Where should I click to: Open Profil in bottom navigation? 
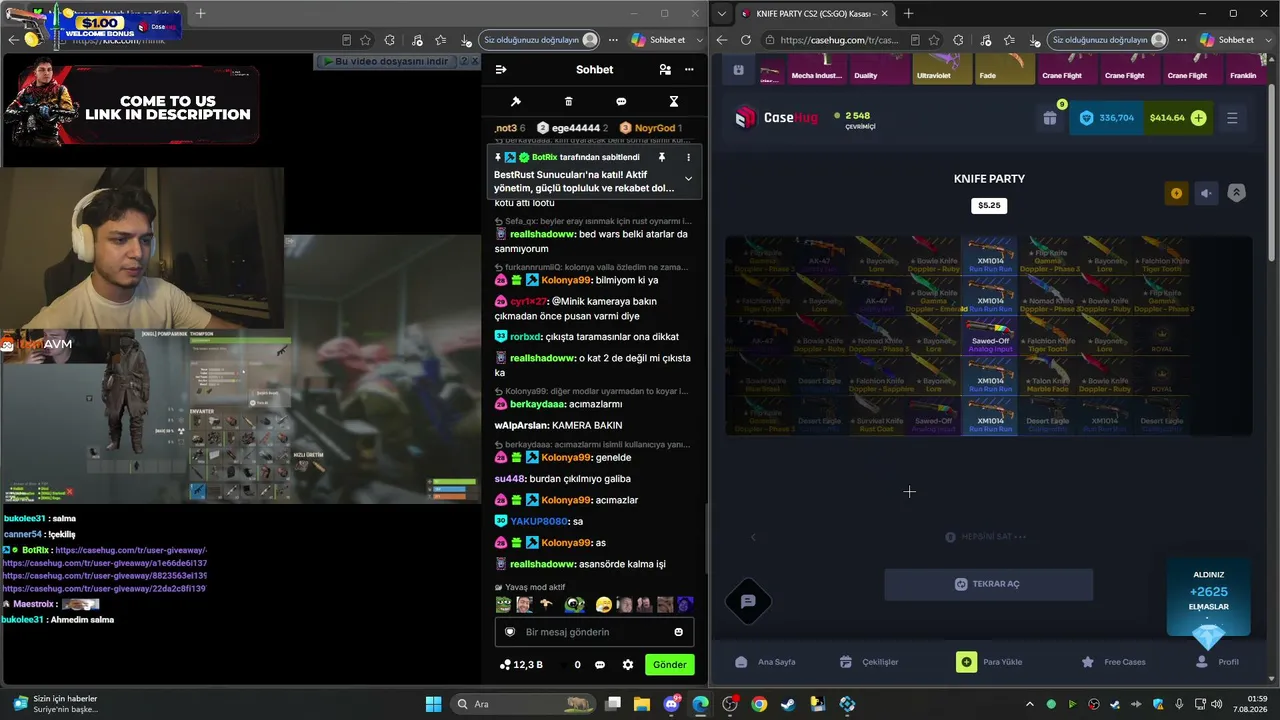[1218, 662]
